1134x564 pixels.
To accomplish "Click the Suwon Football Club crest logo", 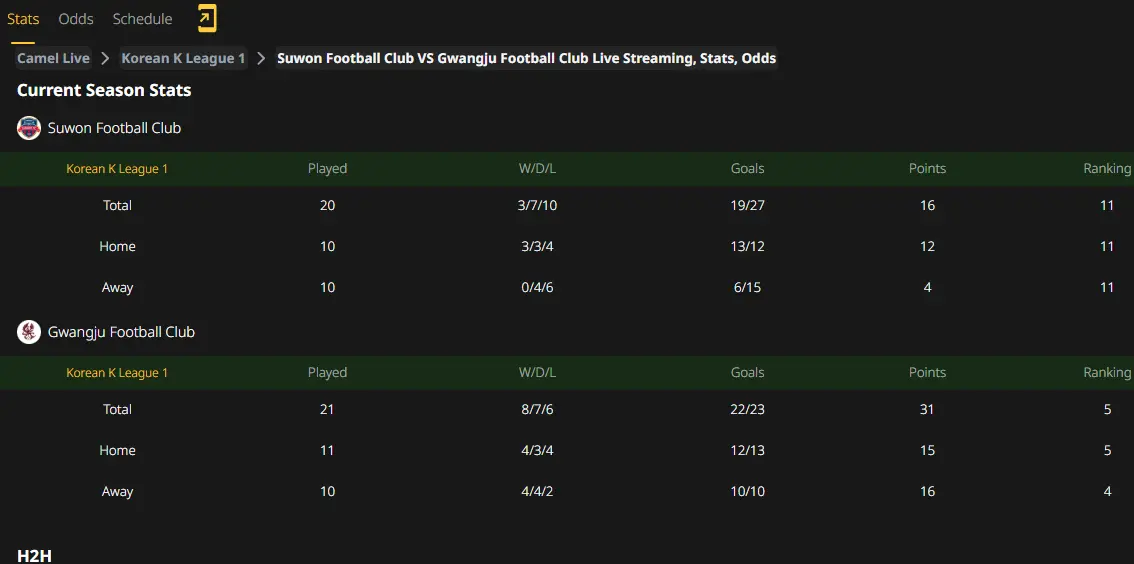I will click(x=29, y=128).
